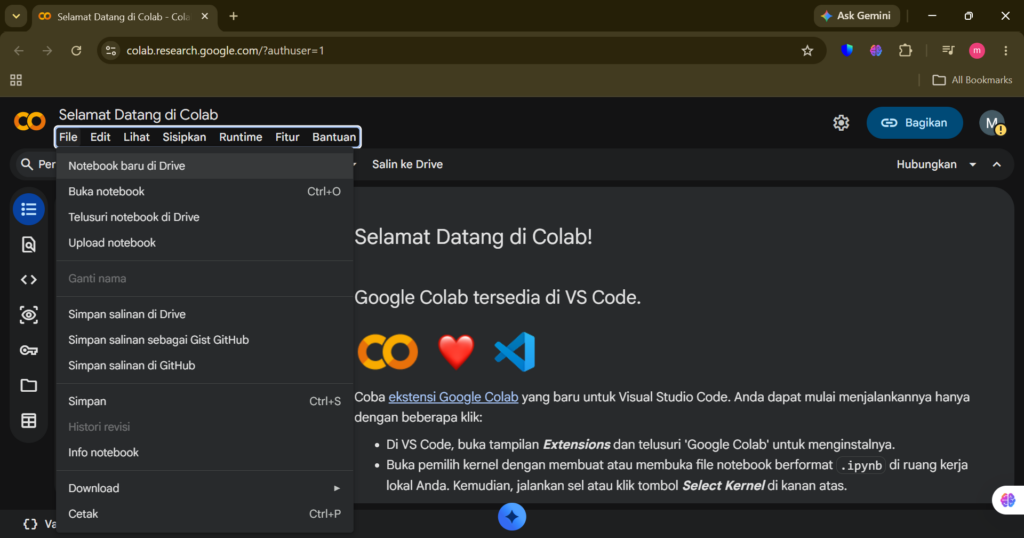Click the notebook title Selamat Datang di Colab
The width and height of the screenshot is (1024, 538).
[x=138, y=115]
